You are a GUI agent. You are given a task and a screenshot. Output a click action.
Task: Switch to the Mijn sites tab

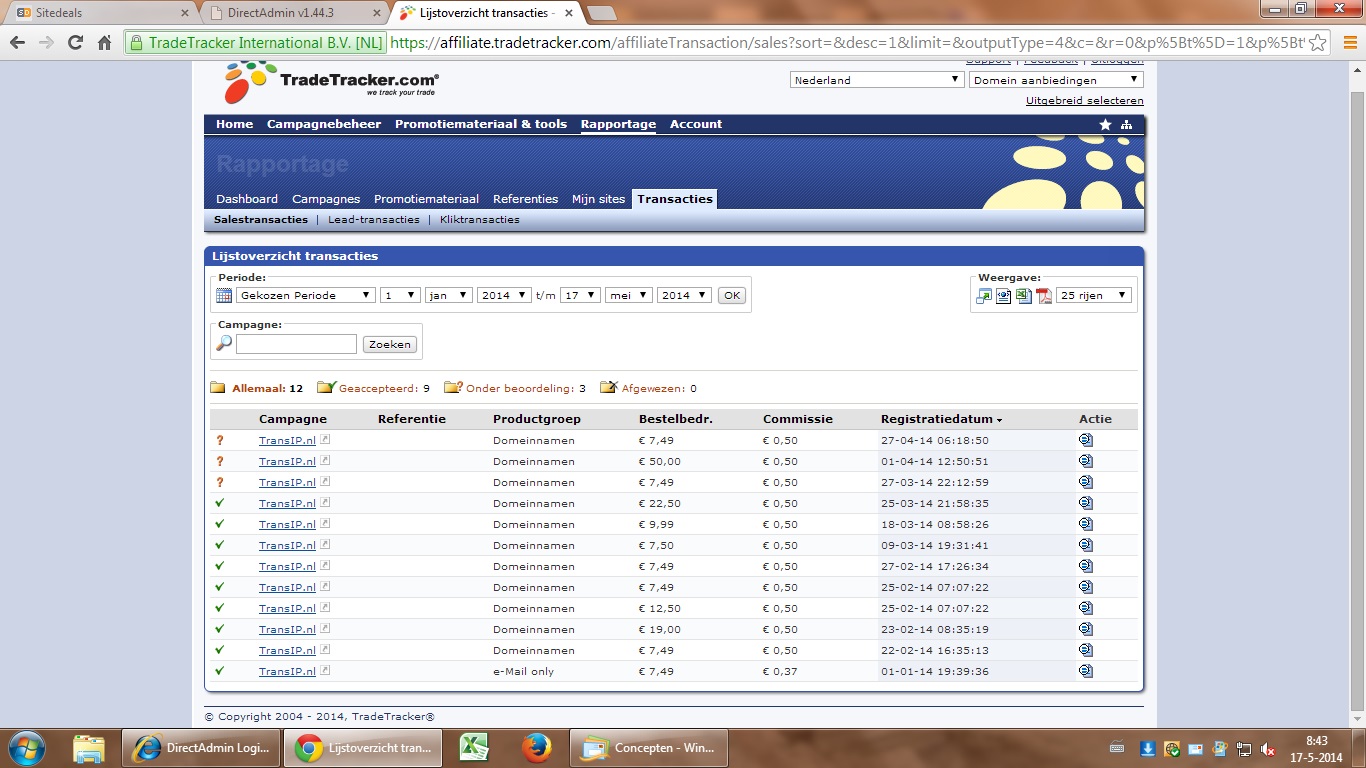click(x=598, y=199)
